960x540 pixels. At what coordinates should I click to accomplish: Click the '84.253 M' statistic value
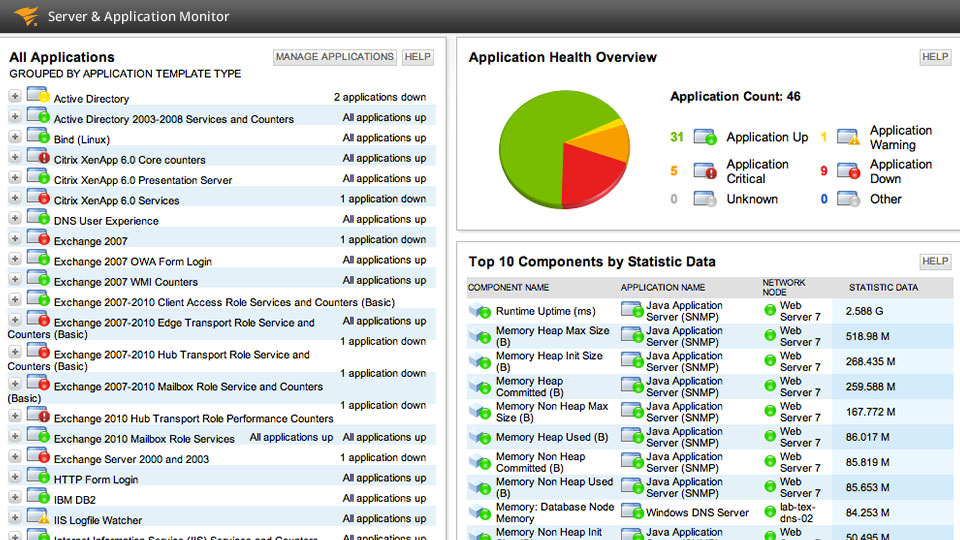point(867,512)
